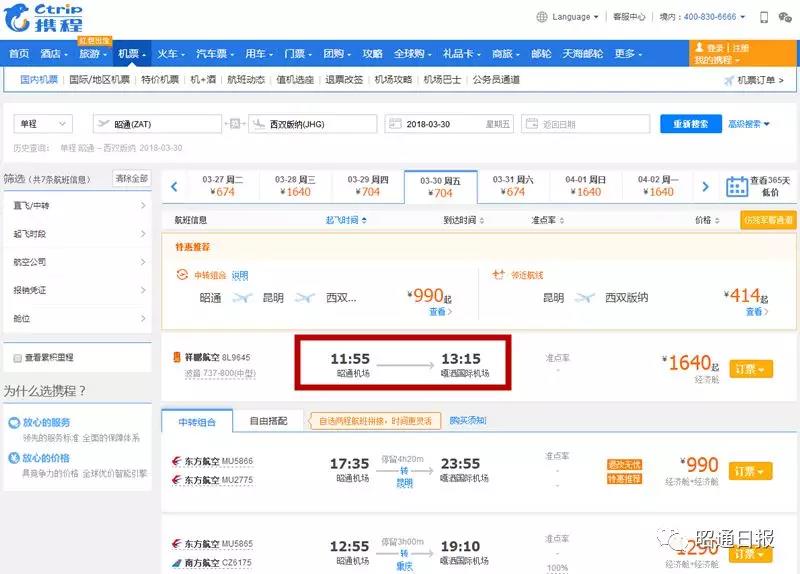Click the 中转组合 icon in 特惠推荐
The image size is (800, 574).
click(x=182, y=274)
